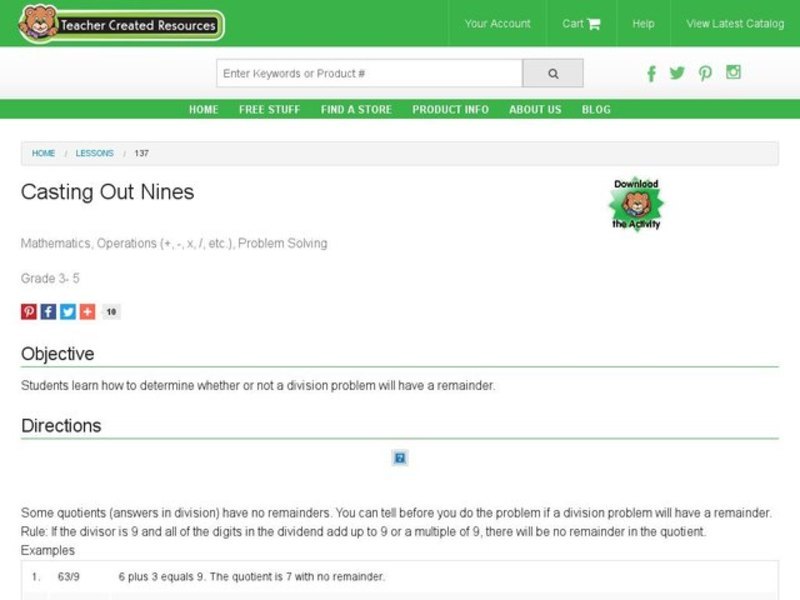Open the Product Info menu item
This screenshot has width=800, height=600.
(x=450, y=110)
